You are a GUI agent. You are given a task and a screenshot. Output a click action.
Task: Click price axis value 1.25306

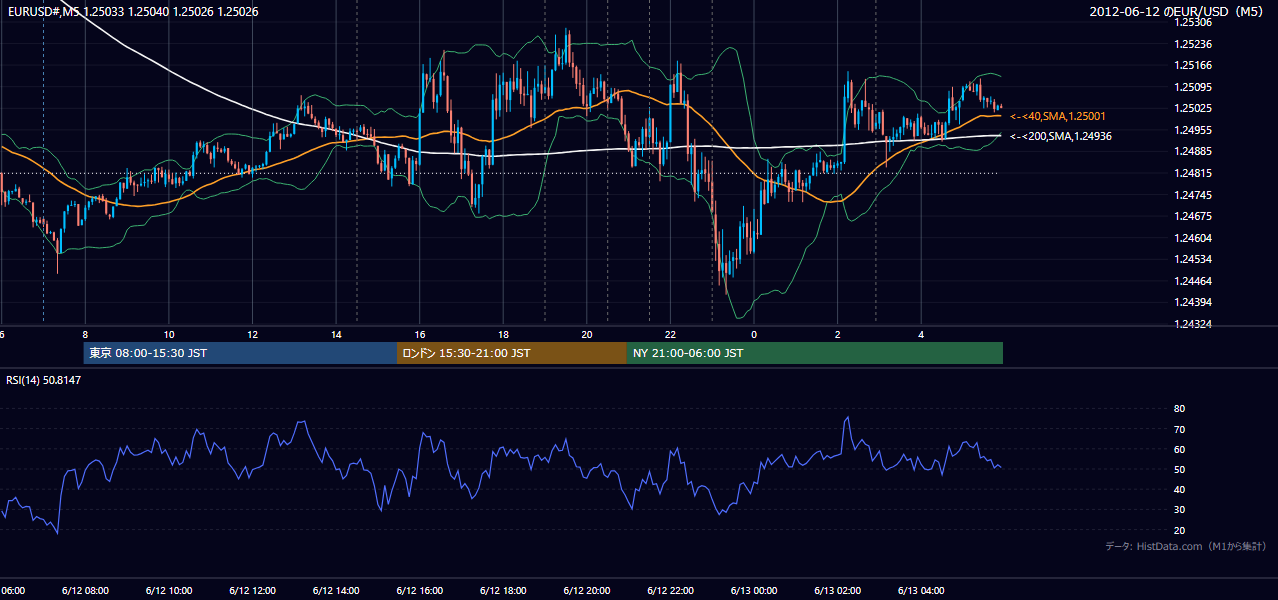coord(1193,22)
